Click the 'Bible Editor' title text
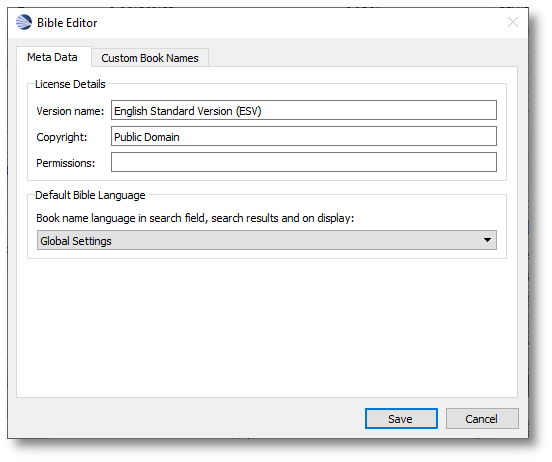The width and height of the screenshot is (552, 462). click(67, 23)
